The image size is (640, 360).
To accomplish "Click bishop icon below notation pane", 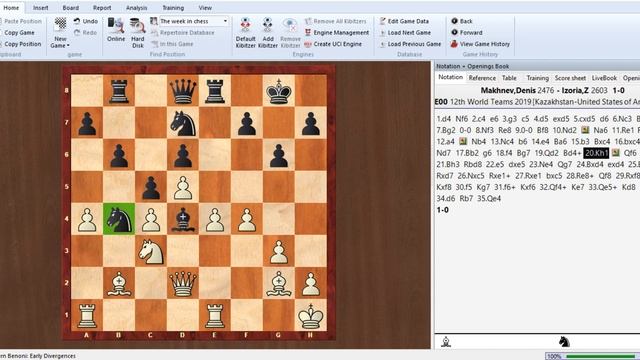I will (x=446, y=342).
